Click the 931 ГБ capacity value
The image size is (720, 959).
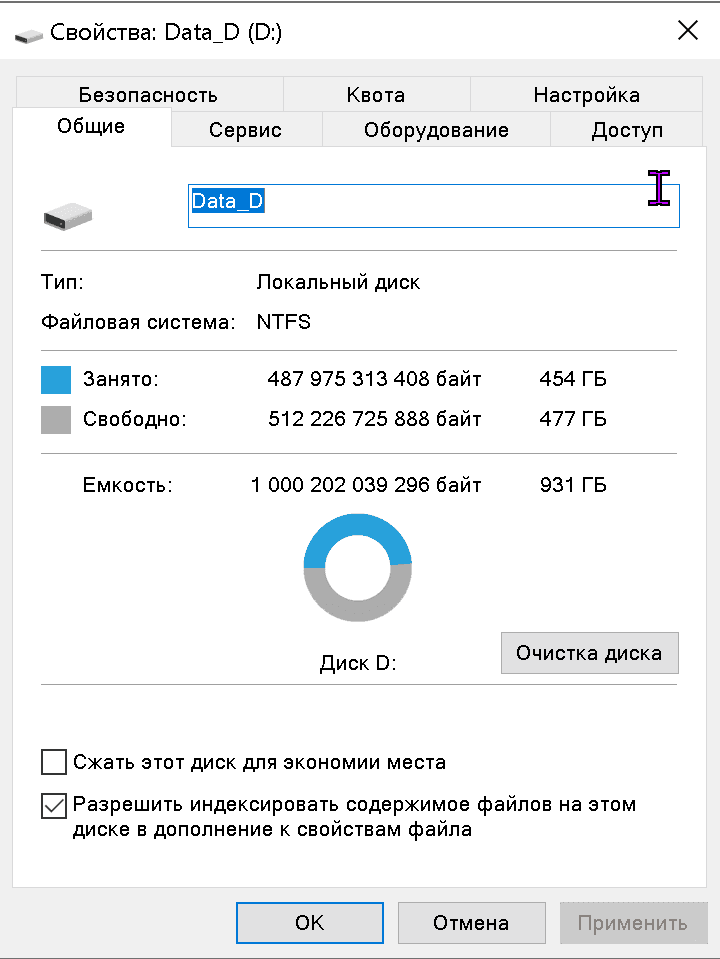click(x=573, y=485)
